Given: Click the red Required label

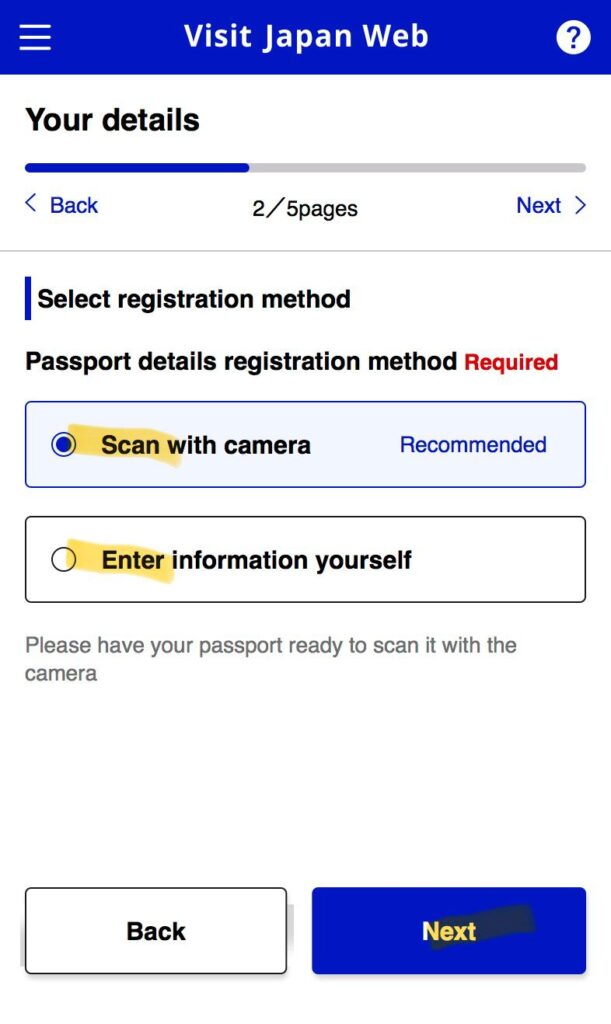Looking at the screenshot, I should [511, 362].
